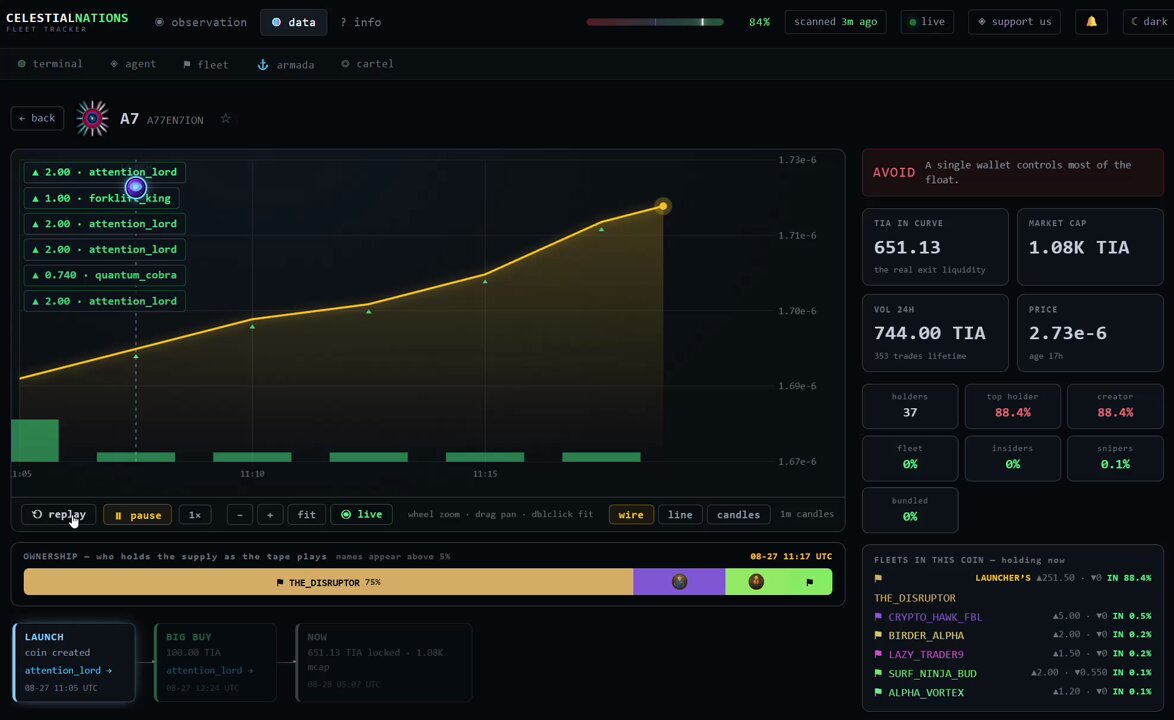Open the data tab

tap(294, 22)
